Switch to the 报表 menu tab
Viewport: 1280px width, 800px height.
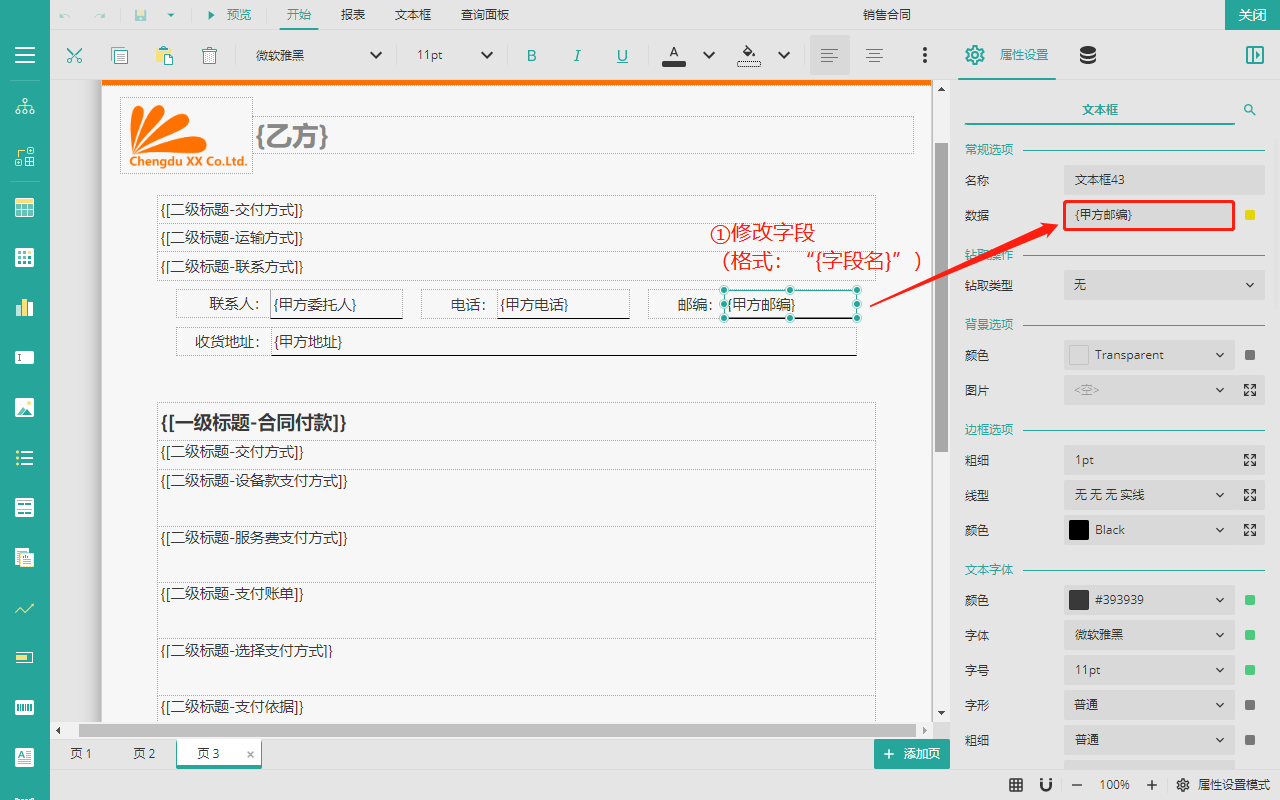click(352, 15)
